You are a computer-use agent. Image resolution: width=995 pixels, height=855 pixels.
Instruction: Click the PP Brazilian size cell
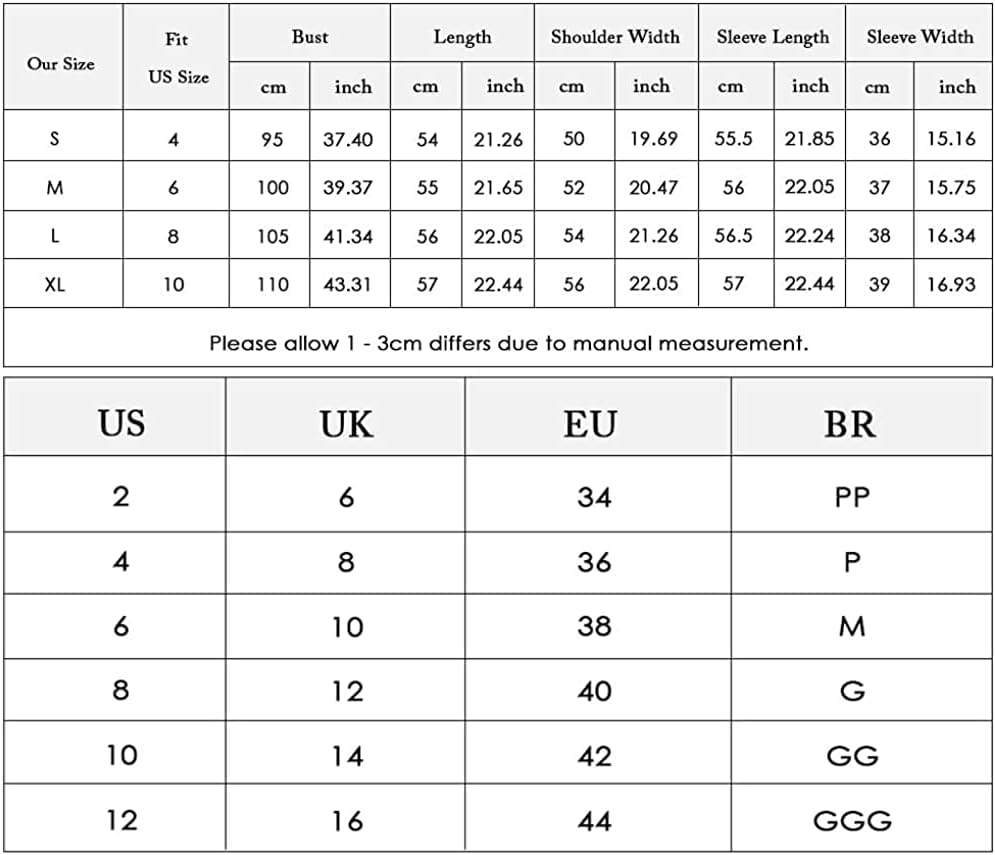coord(852,496)
